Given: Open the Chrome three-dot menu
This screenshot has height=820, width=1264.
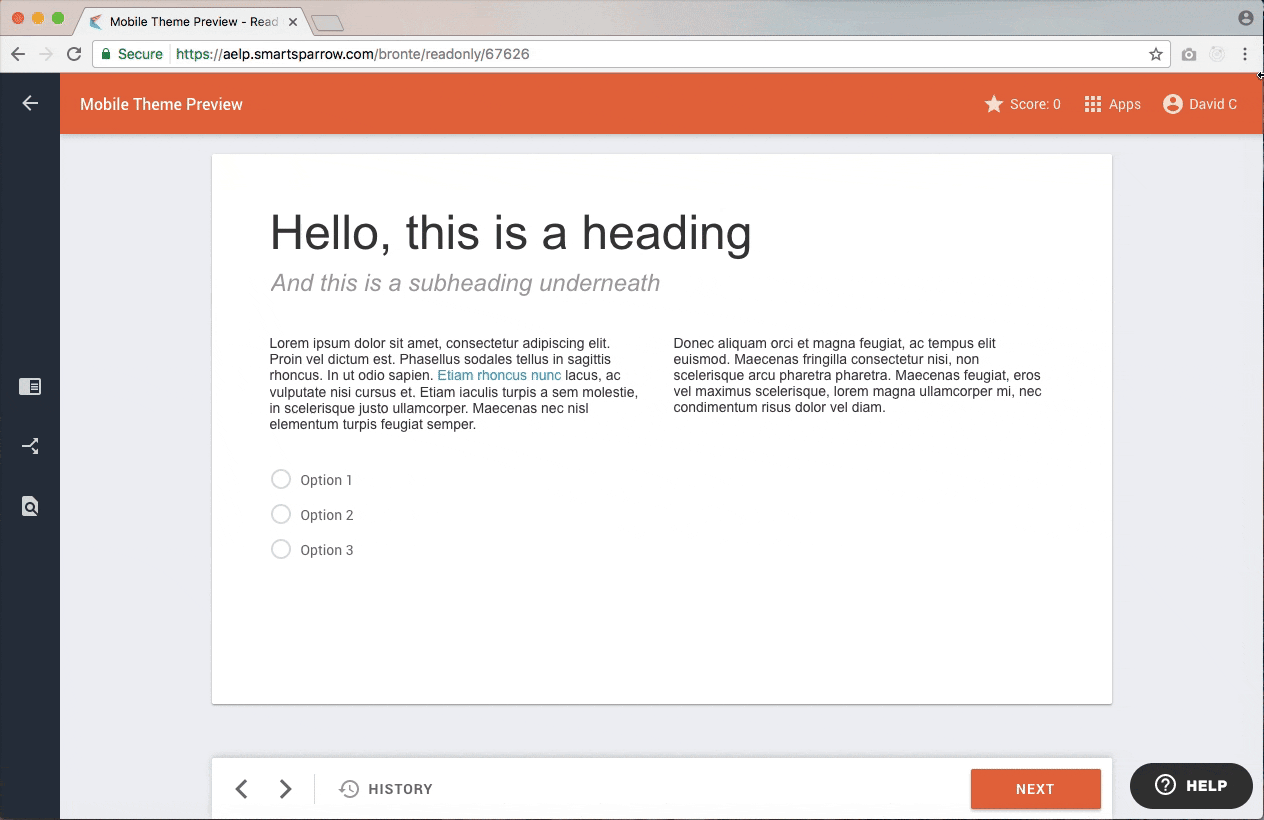Looking at the screenshot, I should click(1245, 54).
